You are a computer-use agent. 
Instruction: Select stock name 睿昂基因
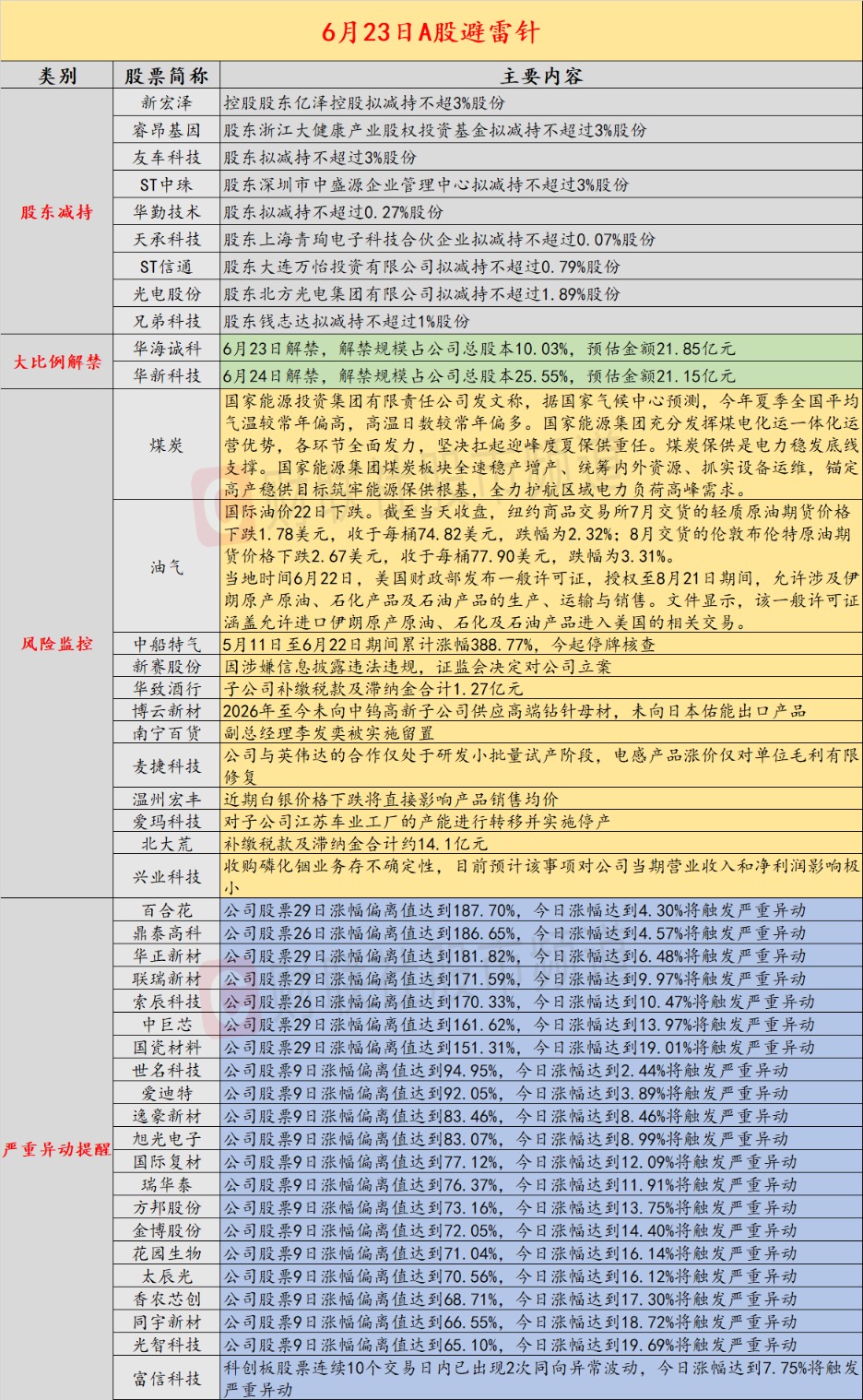[167, 130]
